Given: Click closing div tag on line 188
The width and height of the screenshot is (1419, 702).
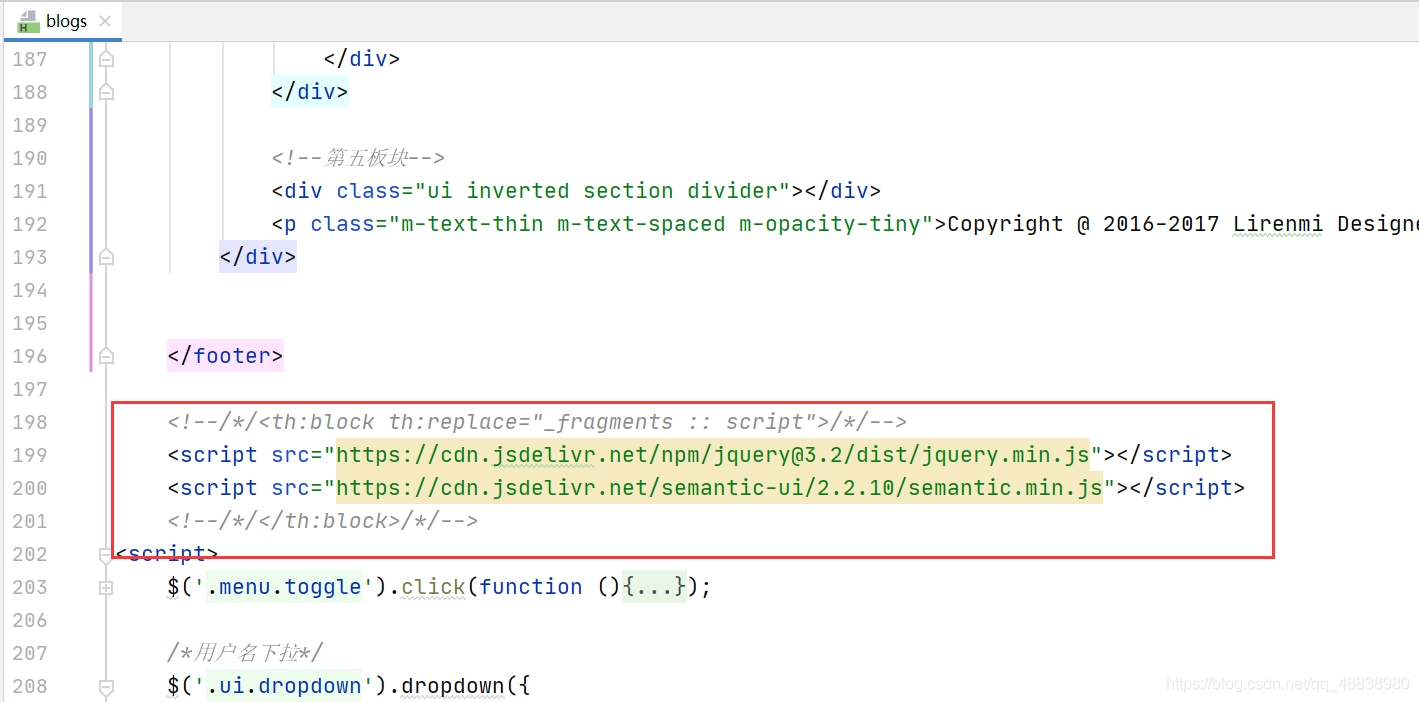Looking at the screenshot, I should pos(310,92).
